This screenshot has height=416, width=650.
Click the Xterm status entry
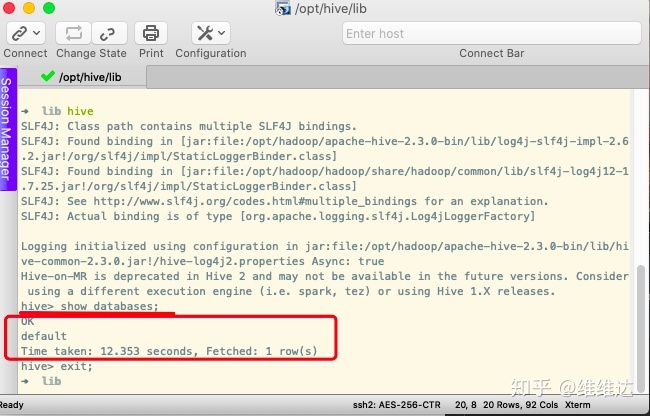pyautogui.click(x=577, y=405)
